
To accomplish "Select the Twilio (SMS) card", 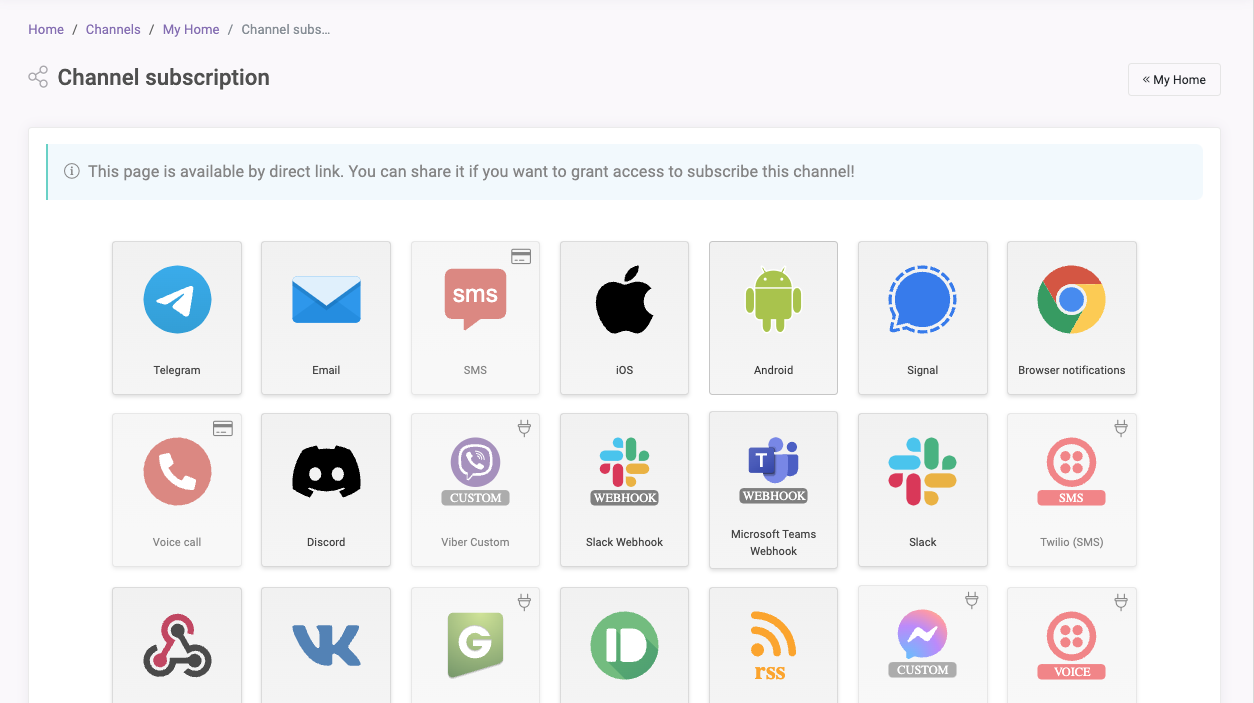I will coord(1072,490).
